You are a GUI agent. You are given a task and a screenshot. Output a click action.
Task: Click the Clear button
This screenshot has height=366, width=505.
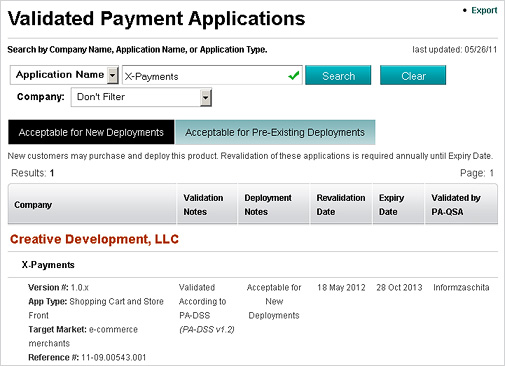click(413, 75)
